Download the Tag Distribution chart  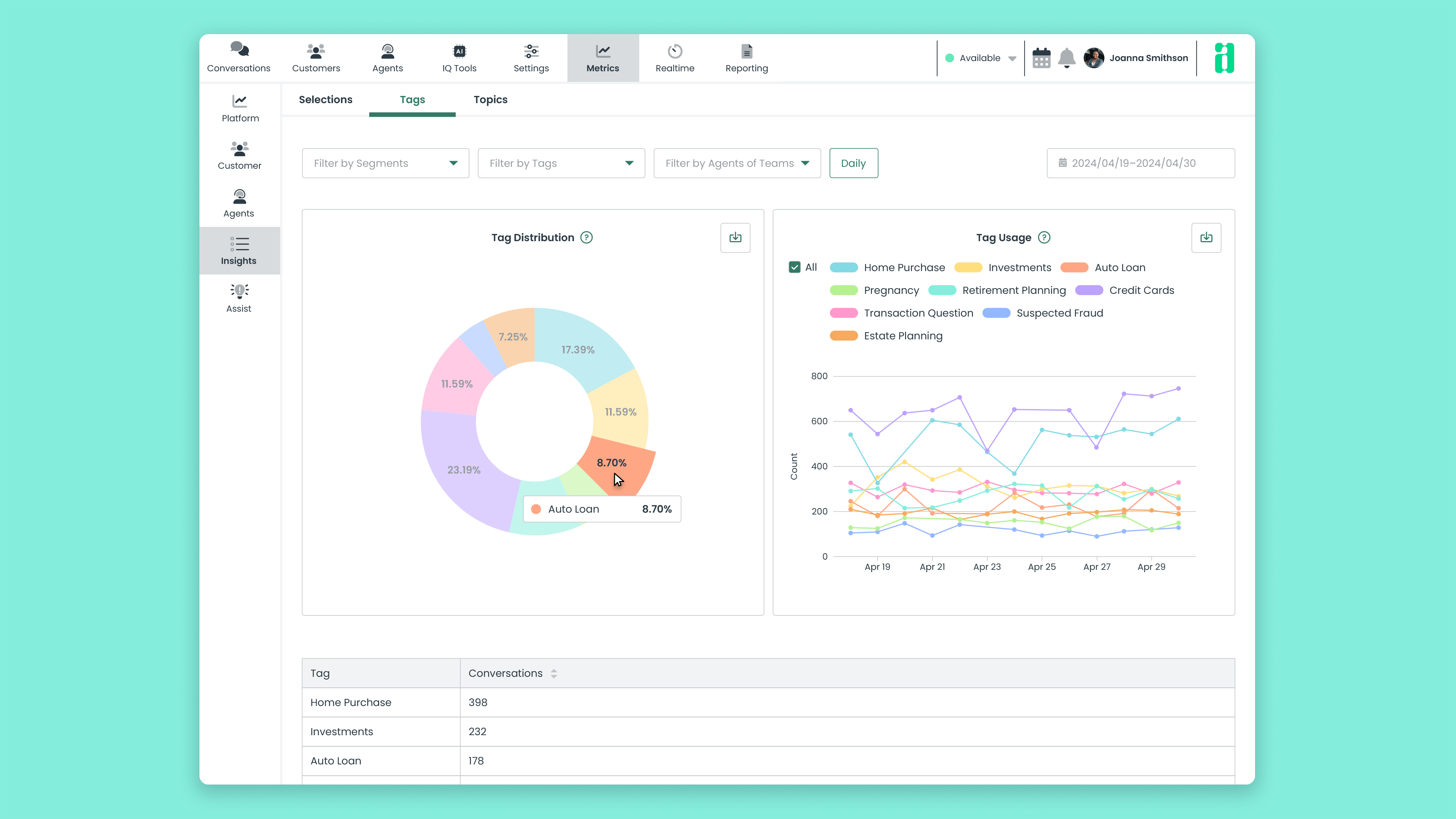[x=735, y=237]
